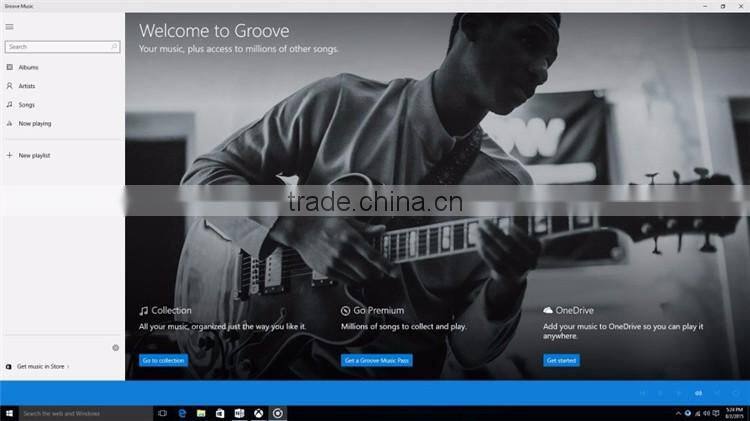Viewport: 750px width, 421px height.
Task: Open Microsoft Edge from taskbar
Action: 182,413
